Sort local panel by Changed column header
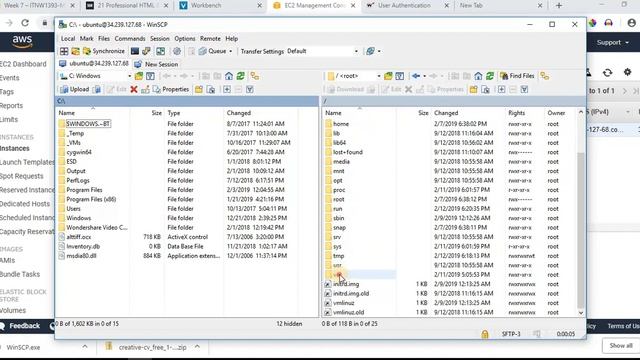640x360 pixels. click(x=261, y=113)
